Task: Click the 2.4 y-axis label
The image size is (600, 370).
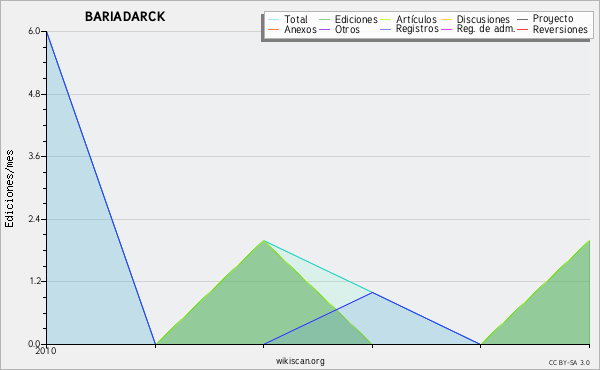Action: coord(34,219)
